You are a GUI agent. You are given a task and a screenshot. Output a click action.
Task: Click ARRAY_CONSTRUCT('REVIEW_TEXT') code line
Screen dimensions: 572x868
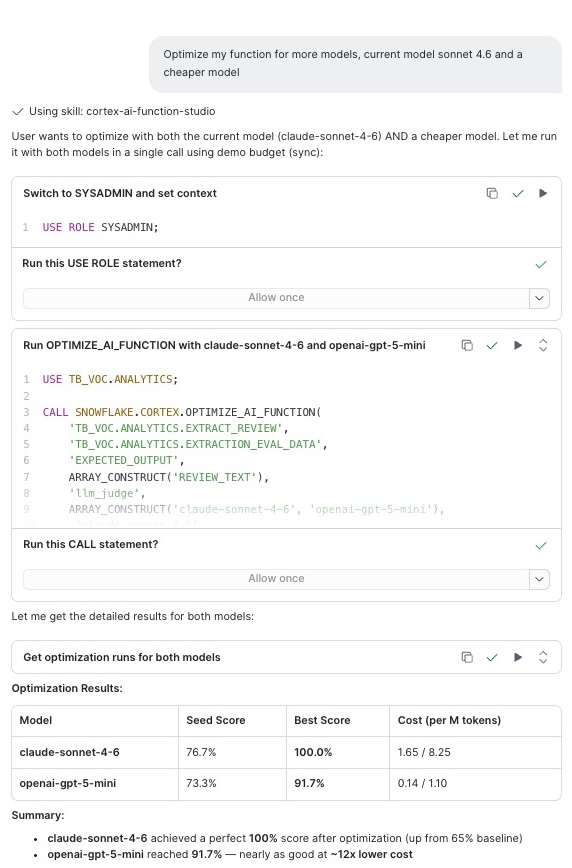click(x=169, y=477)
